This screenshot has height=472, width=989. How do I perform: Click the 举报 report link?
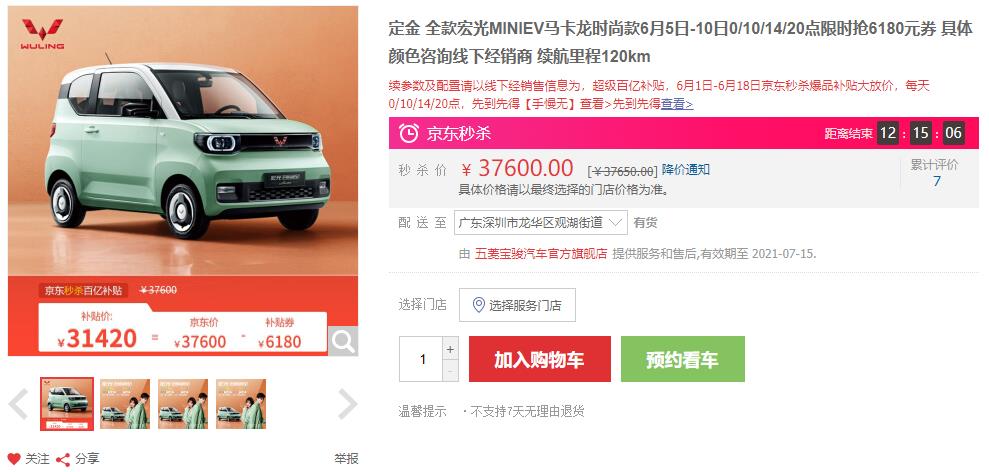point(346,459)
